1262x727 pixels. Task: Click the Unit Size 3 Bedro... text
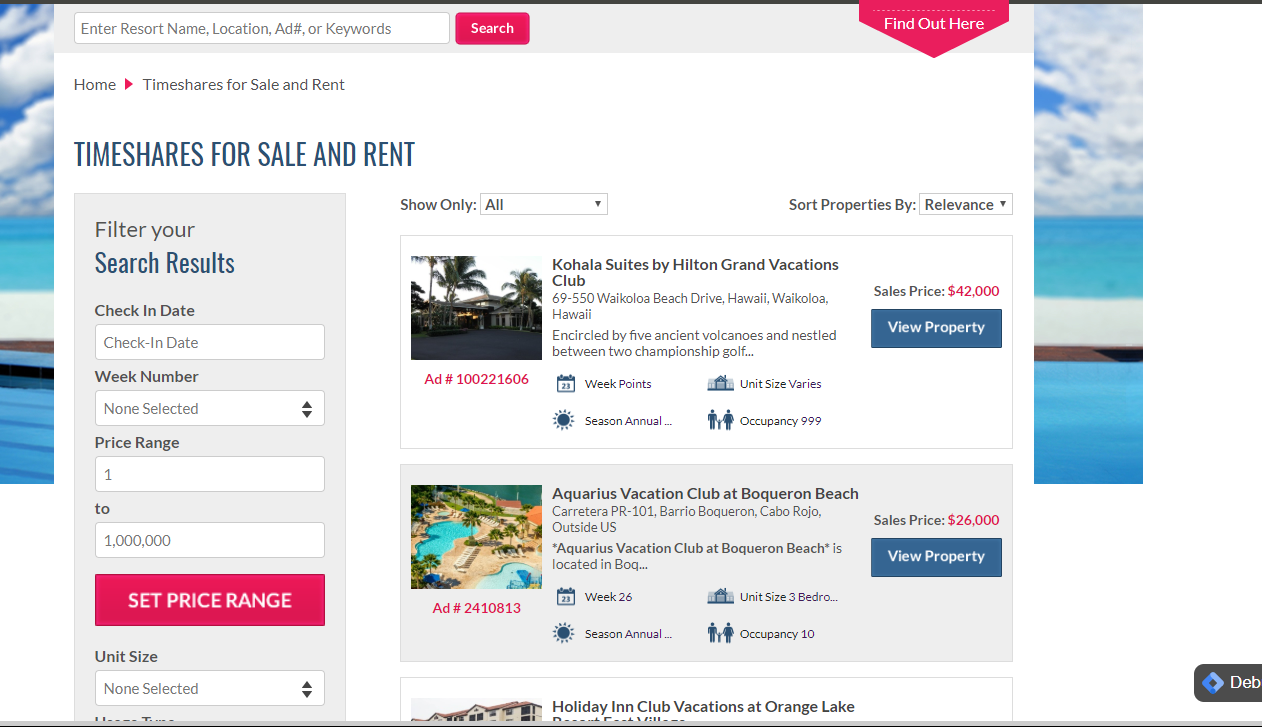pyautogui.click(x=789, y=597)
